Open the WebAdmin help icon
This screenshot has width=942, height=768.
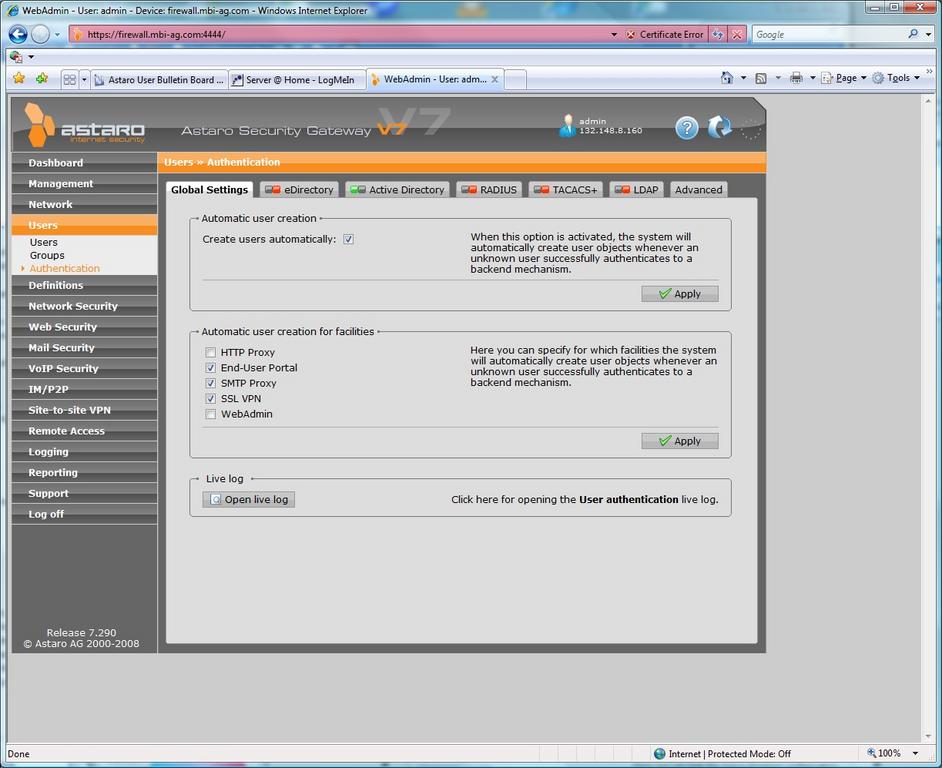[687, 127]
